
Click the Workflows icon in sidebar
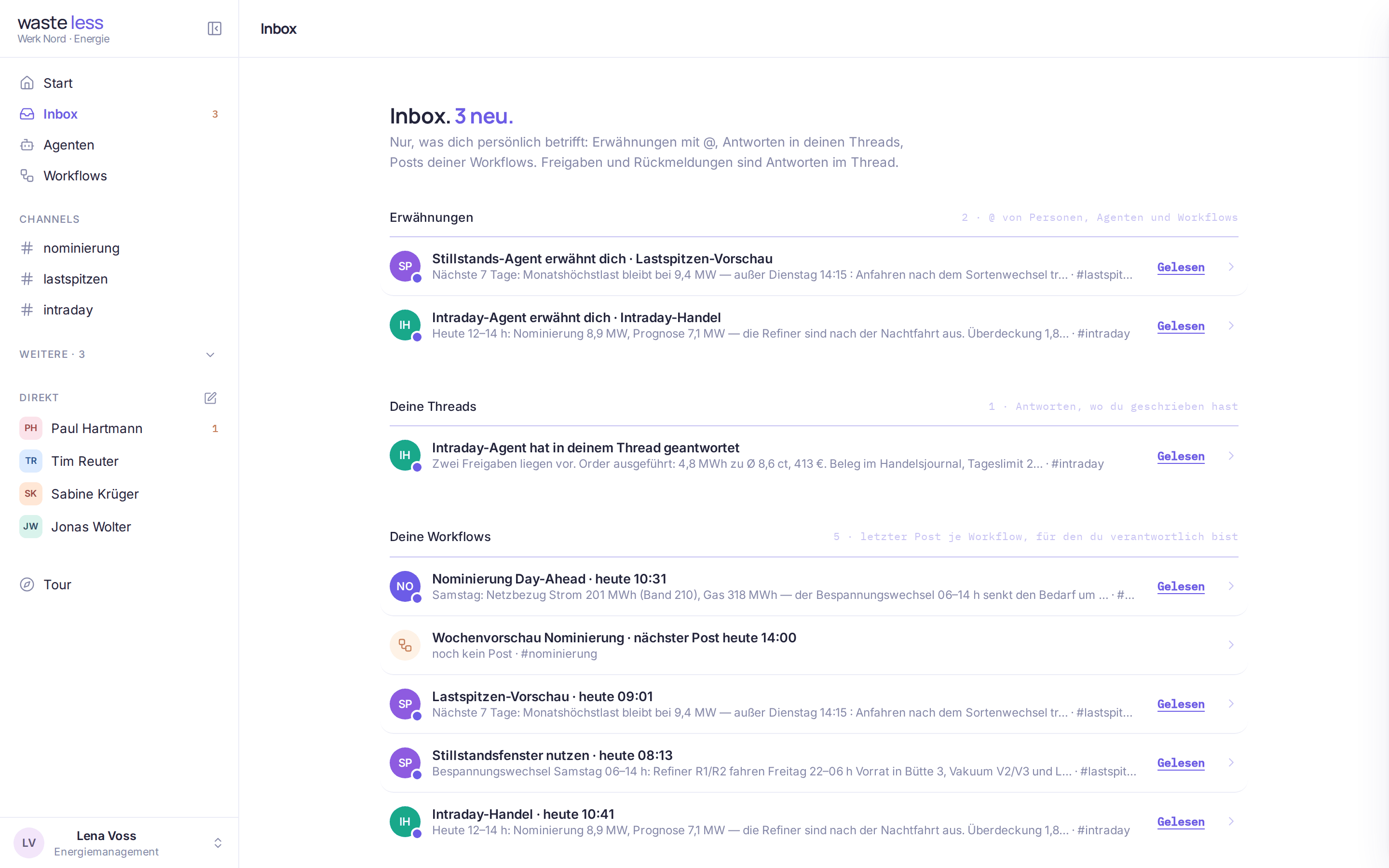point(27,176)
